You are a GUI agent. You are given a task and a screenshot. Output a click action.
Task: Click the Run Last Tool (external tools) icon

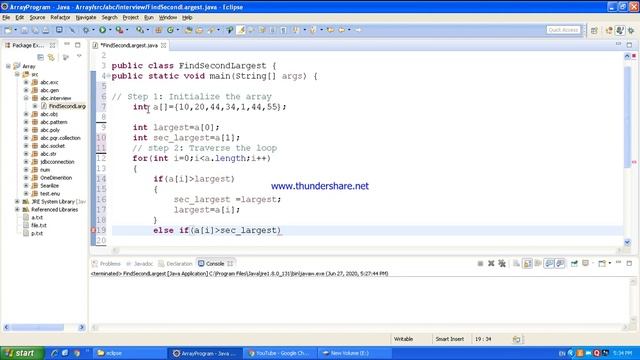119,30
